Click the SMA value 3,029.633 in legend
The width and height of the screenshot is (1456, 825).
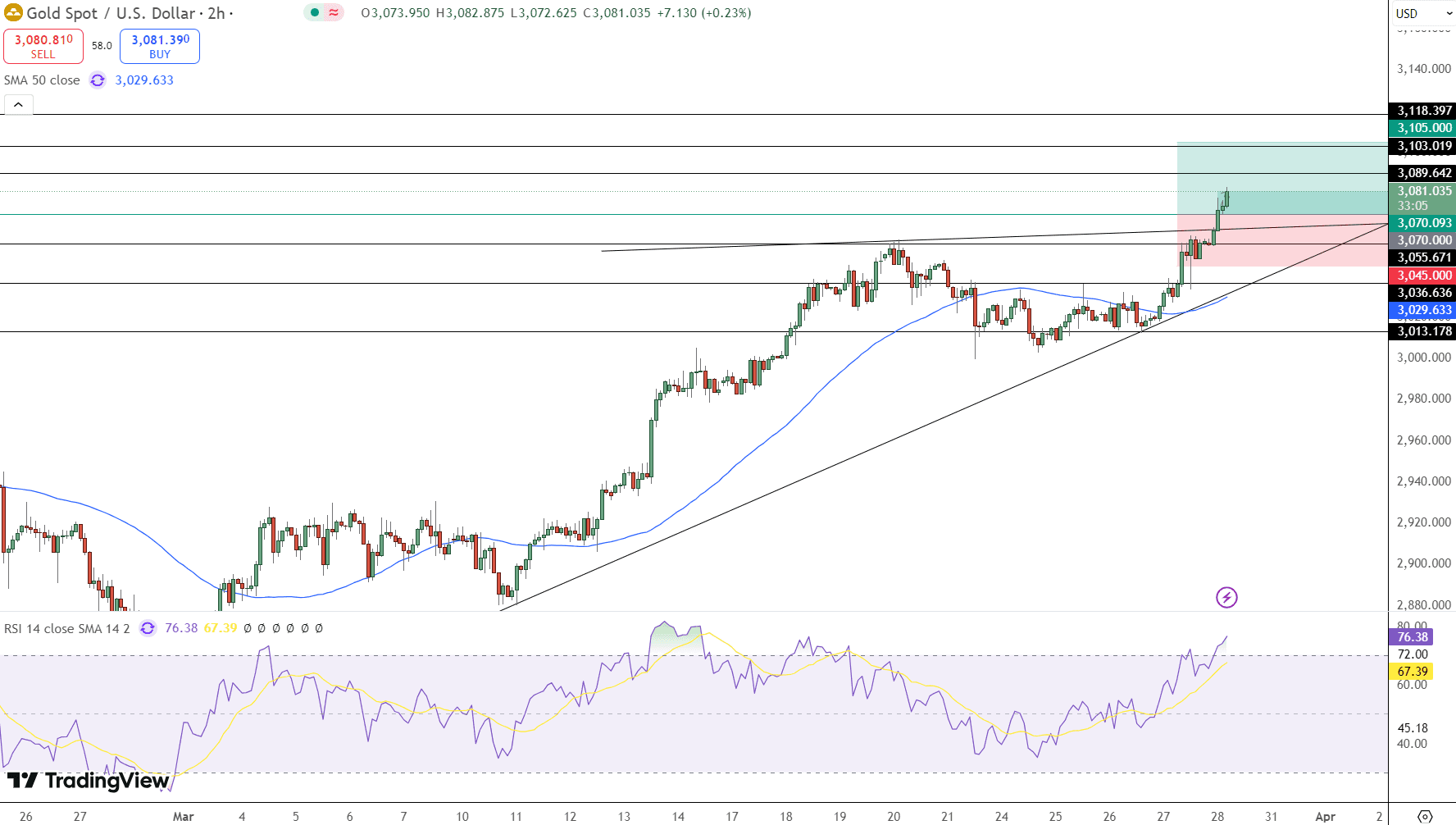pyautogui.click(x=144, y=80)
